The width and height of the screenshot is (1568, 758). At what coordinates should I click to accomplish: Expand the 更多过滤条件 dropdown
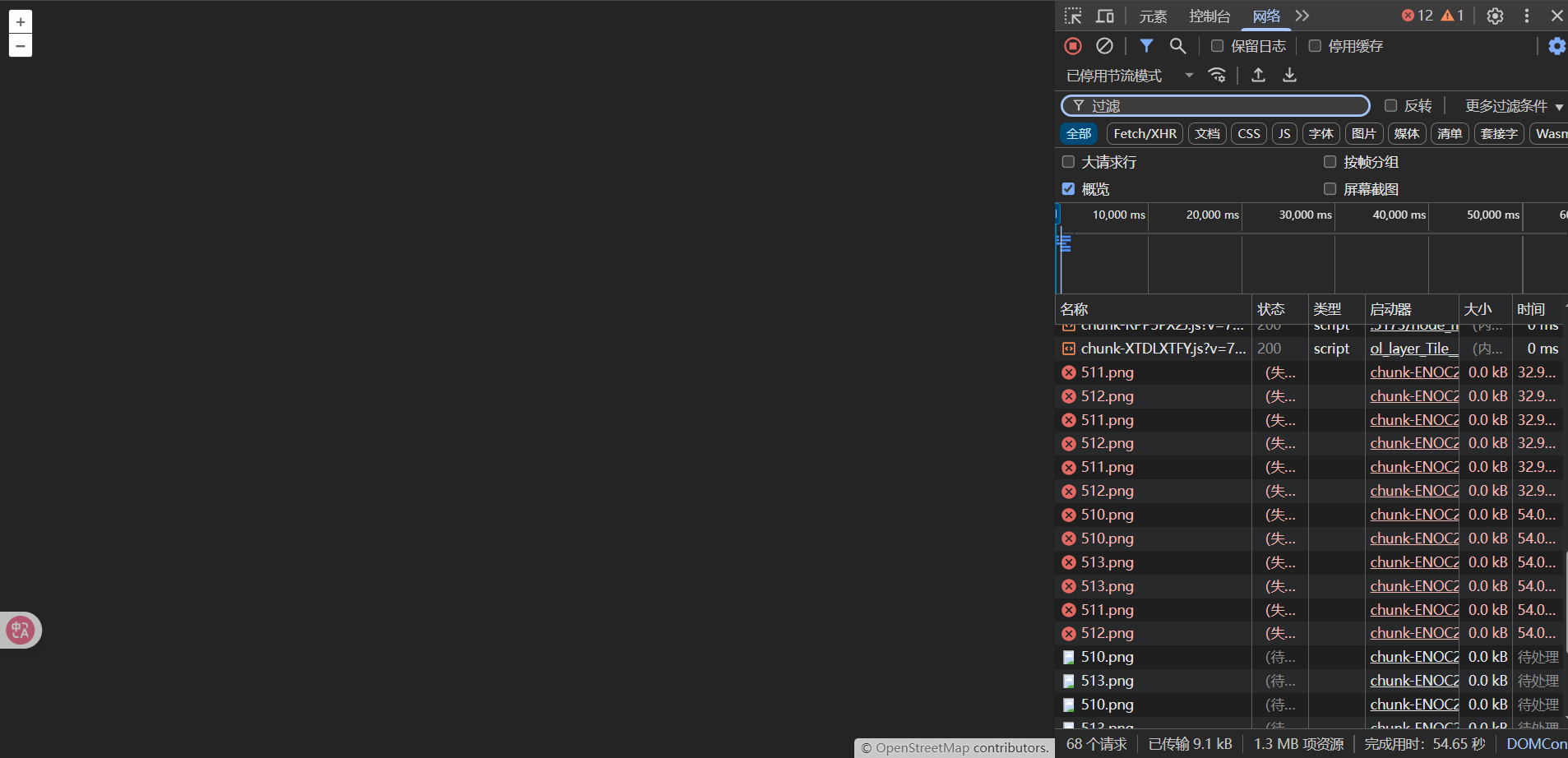[1513, 106]
